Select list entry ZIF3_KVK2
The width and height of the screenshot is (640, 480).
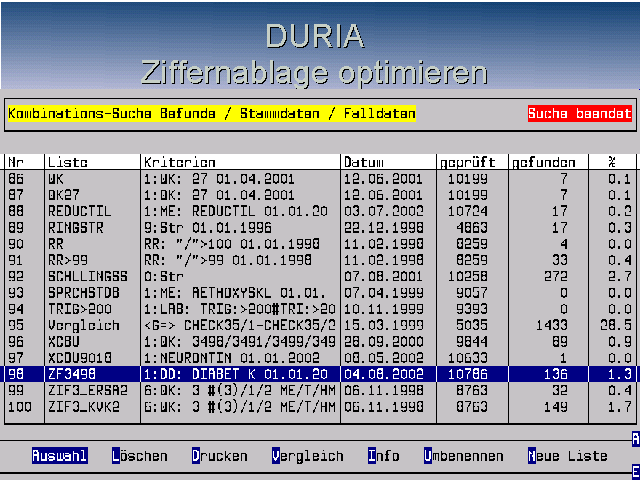point(84,407)
